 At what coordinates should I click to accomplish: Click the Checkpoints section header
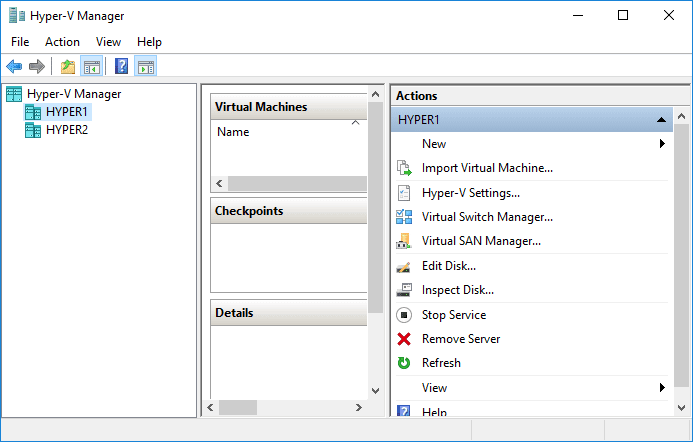tap(289, 211)
